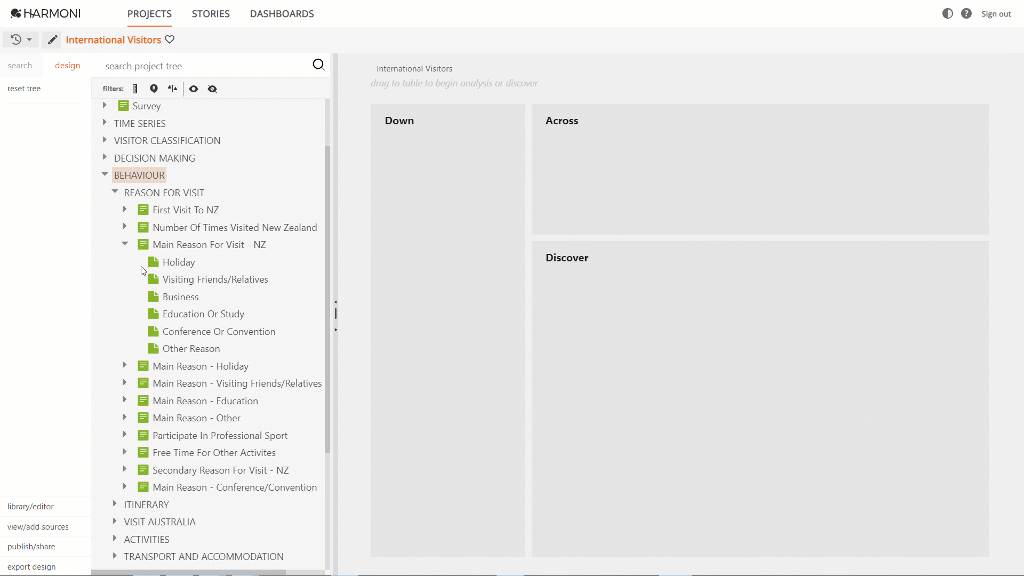This screenshot has width=1024, height=576.
Task: Select the Holiday item
Action: (x=179, y=262)
